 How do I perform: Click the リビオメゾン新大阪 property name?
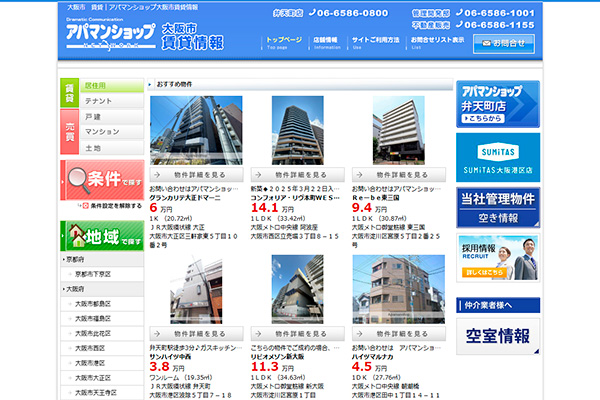tap(277, 357)
